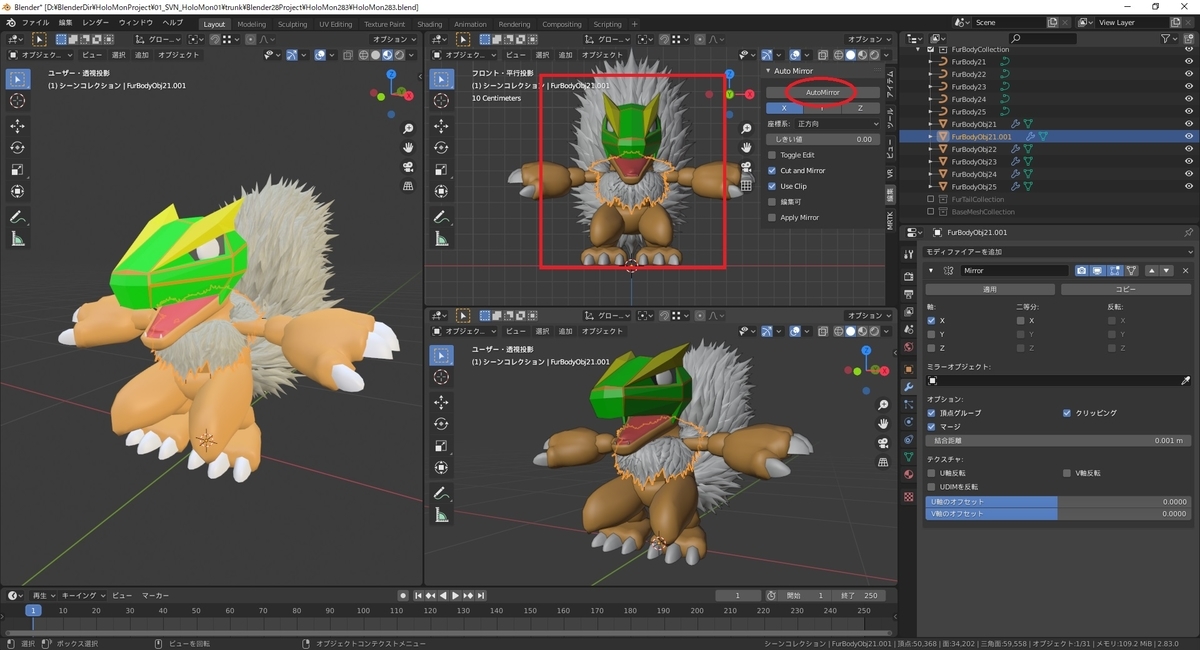
Task: Open the Physics properties tab
Action: [908, 422]
